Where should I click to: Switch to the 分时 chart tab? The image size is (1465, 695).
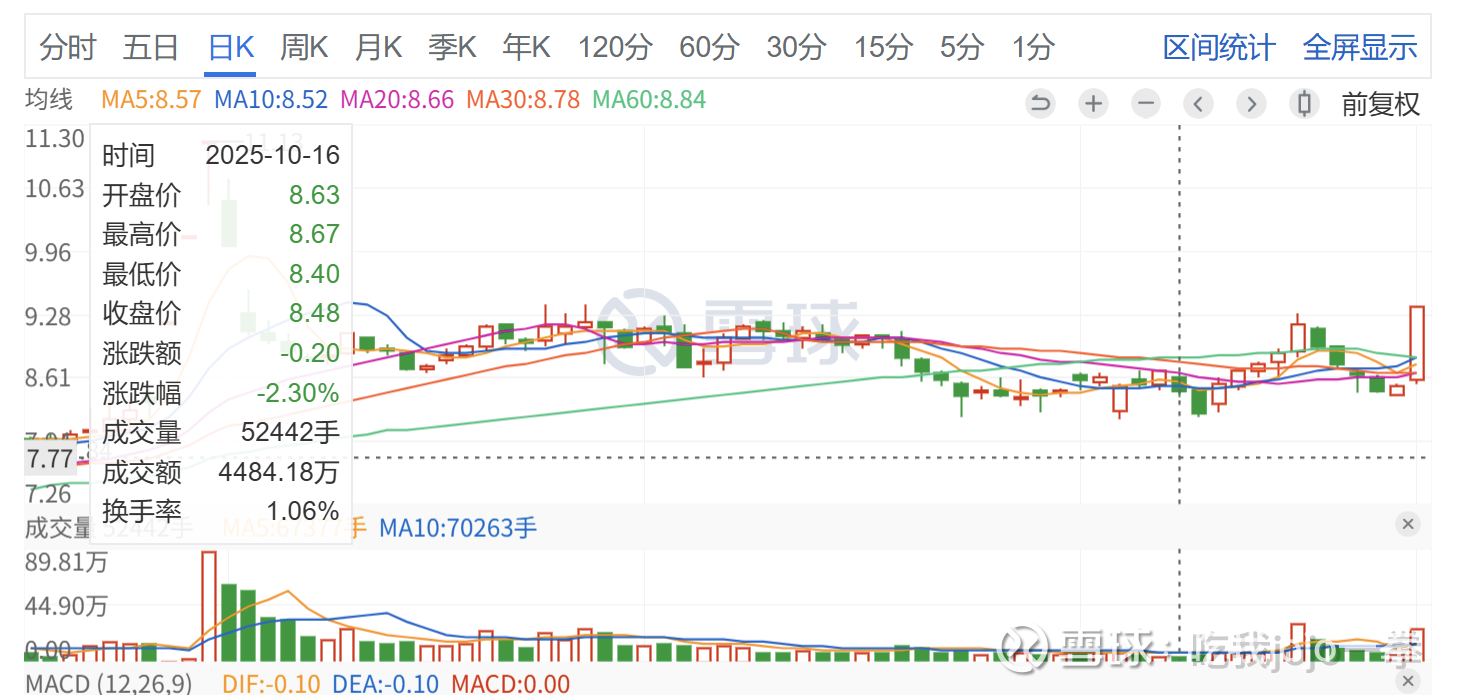coord(67,47)
